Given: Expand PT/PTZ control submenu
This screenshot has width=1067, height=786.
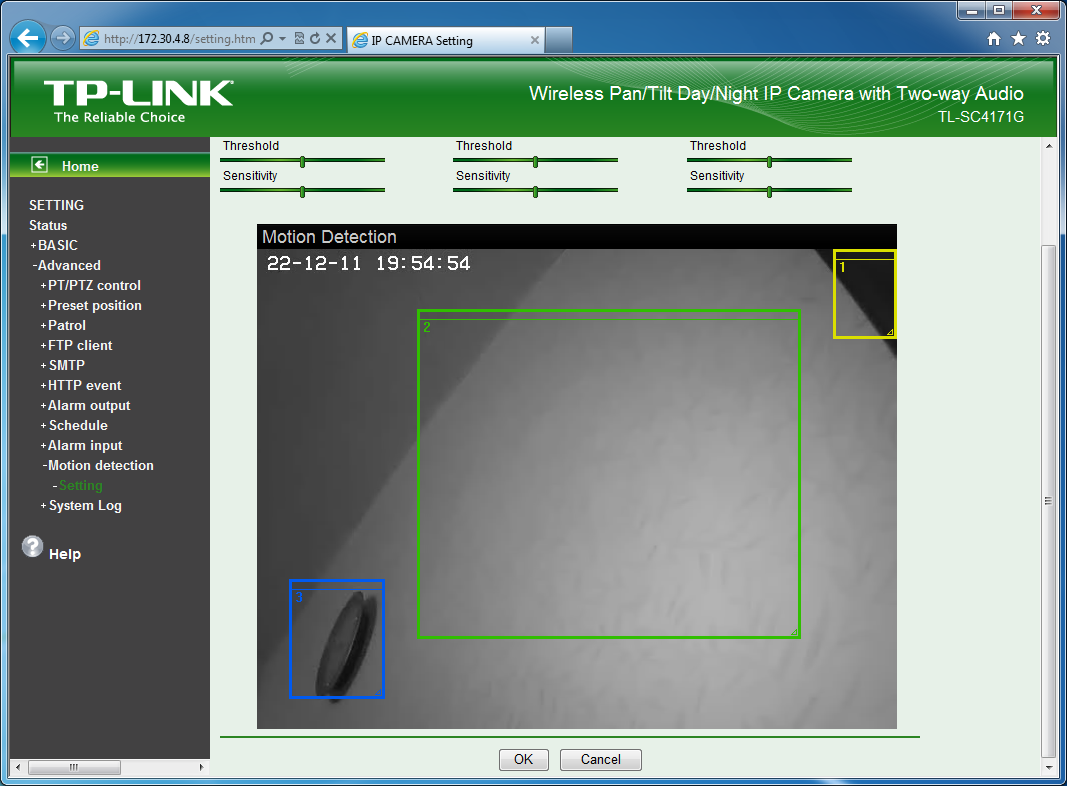Looking at the screenshot, I should [x=91, y=285].
